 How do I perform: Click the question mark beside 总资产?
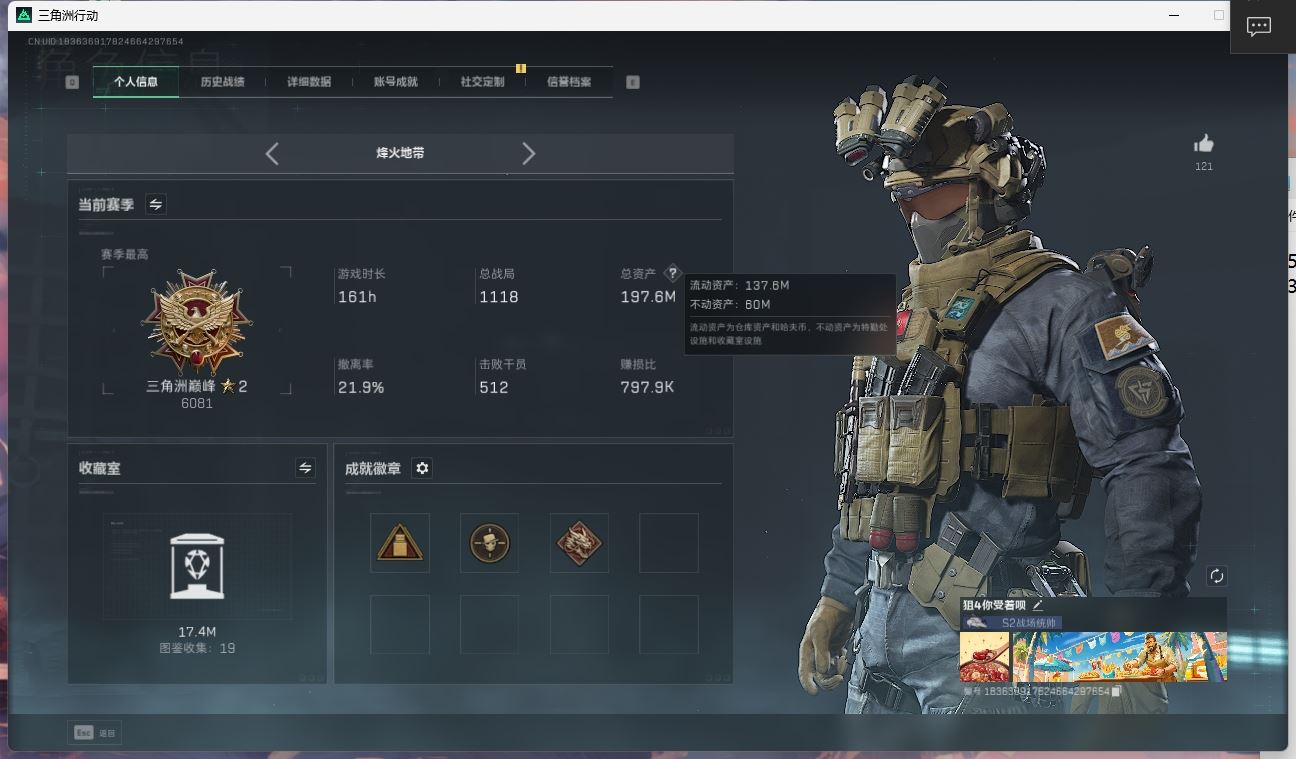pos(672,273)
